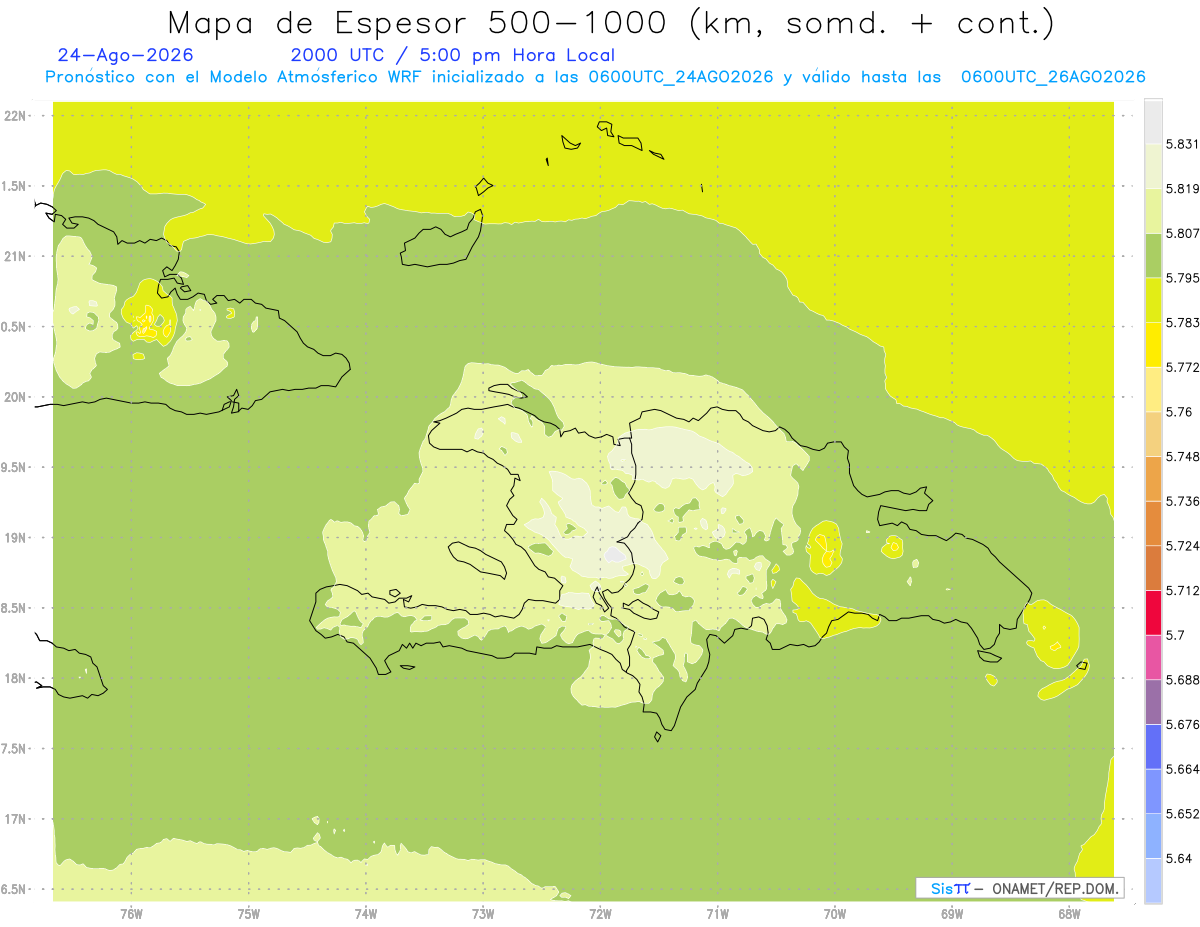Click the legend value "5.795"
This screenshot has height=927, width=1200.
point(1182,278)
